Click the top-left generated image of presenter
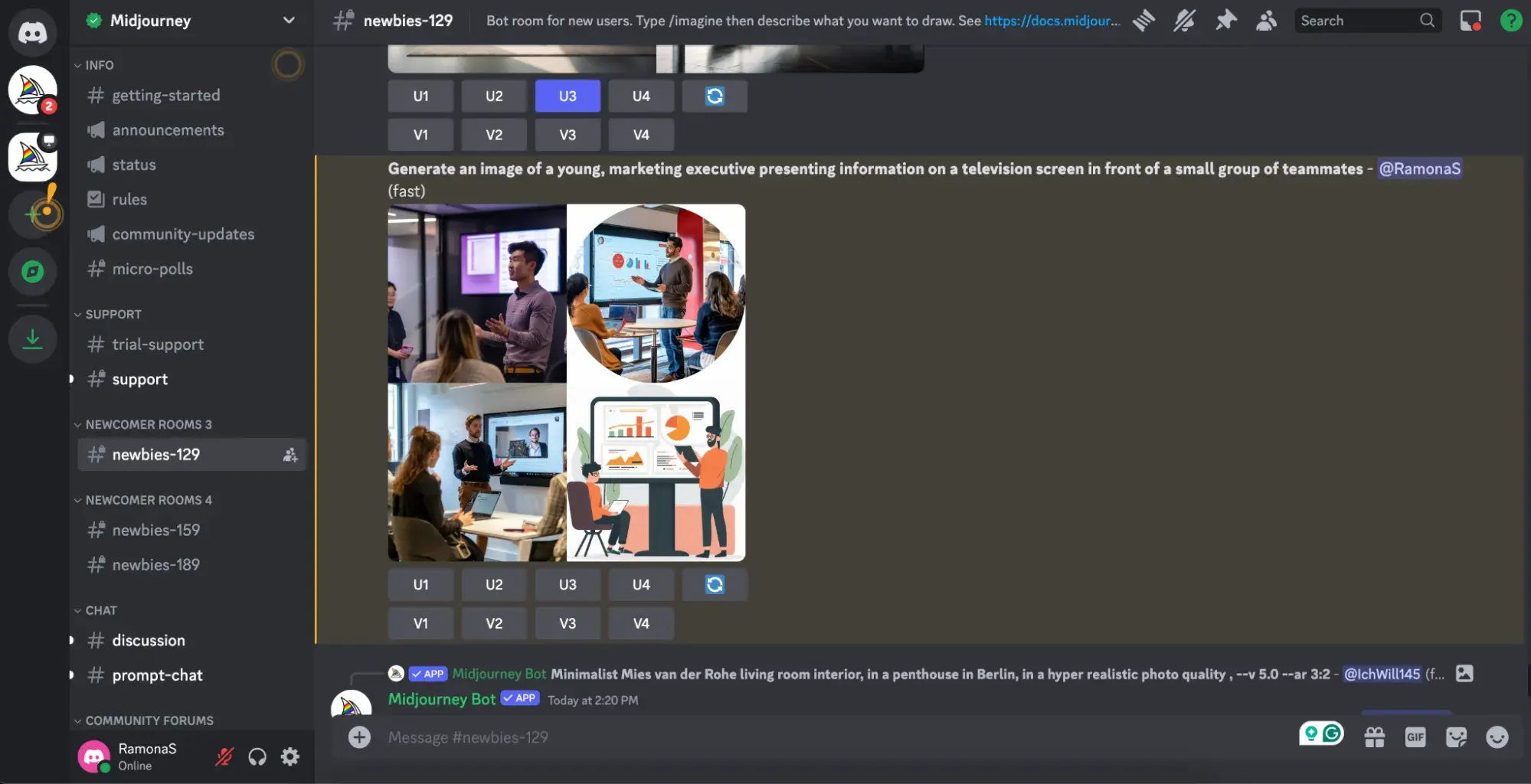 point(476,293)
